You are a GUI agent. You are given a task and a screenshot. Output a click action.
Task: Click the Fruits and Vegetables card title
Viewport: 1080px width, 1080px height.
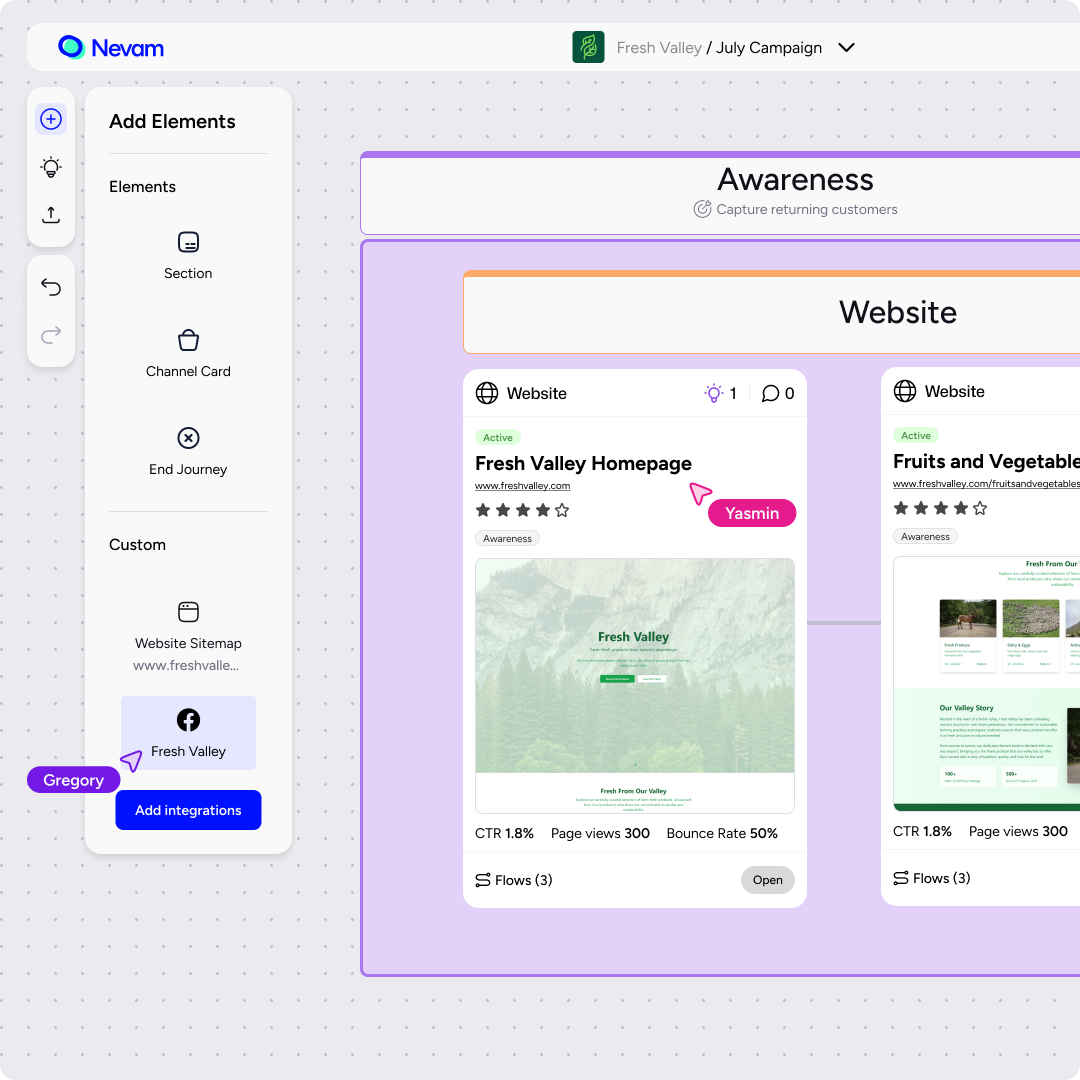[x=986, y=461]
